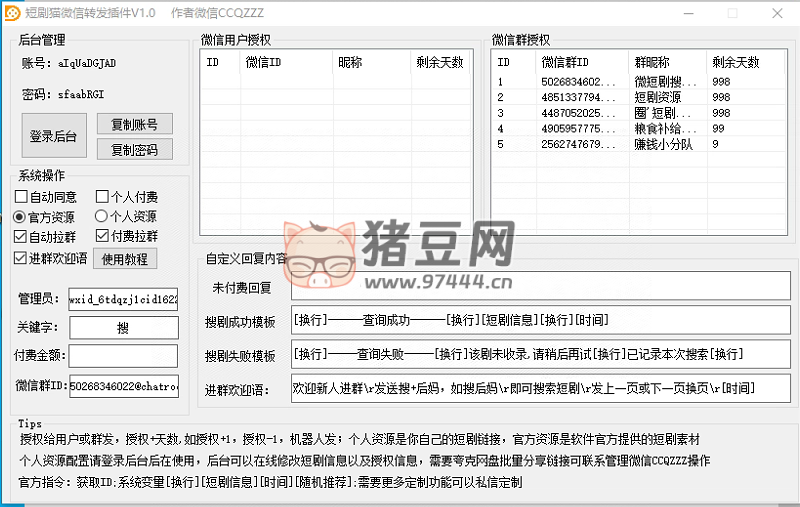The height and width of the screenshot is (507, 800).
Task: Select the 个人资源 radio option
Action: [102, 217]
